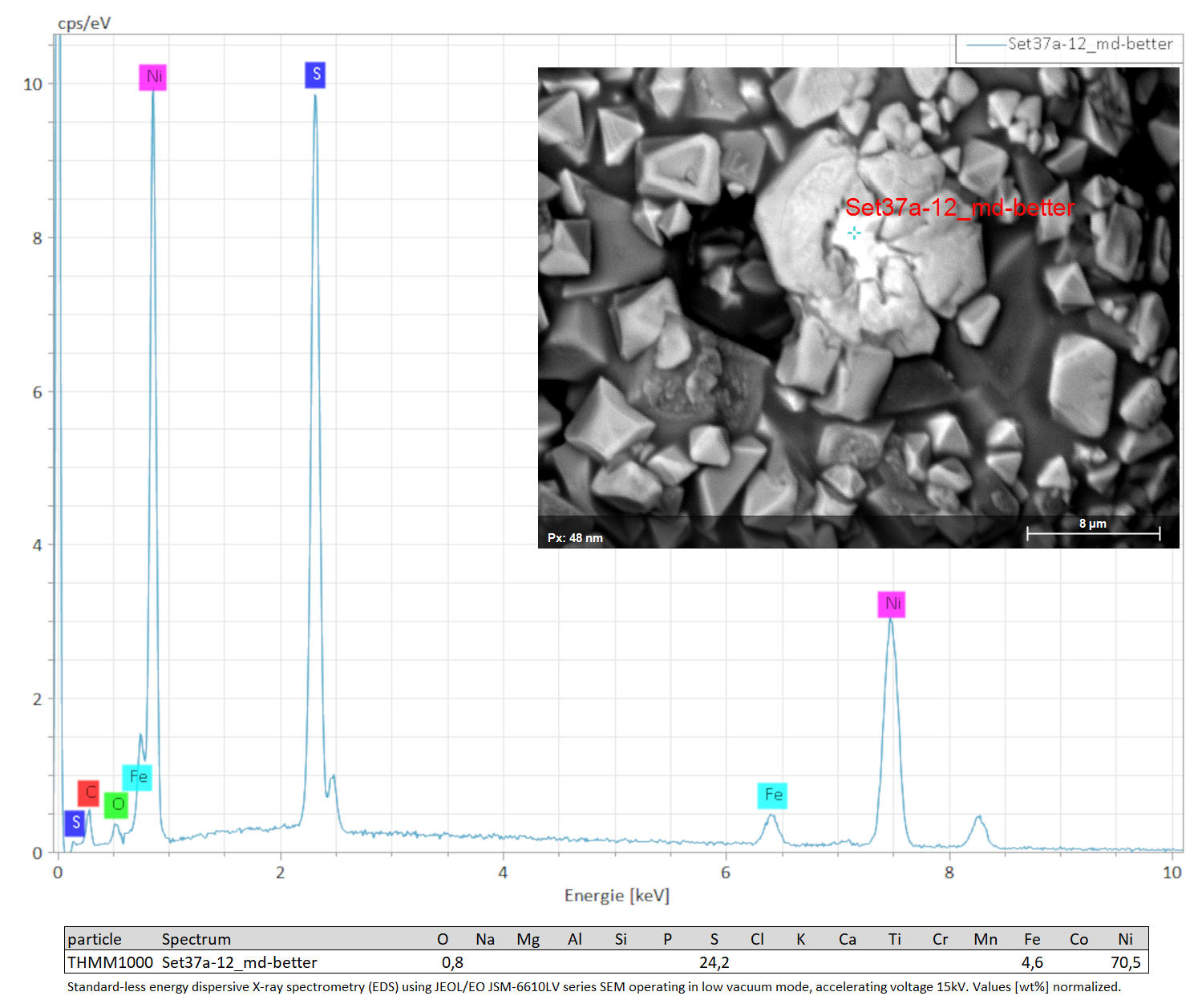Screen dimensions: 1202x1008
Task: Click the cps/eV axis label
Action: [84, 23]
